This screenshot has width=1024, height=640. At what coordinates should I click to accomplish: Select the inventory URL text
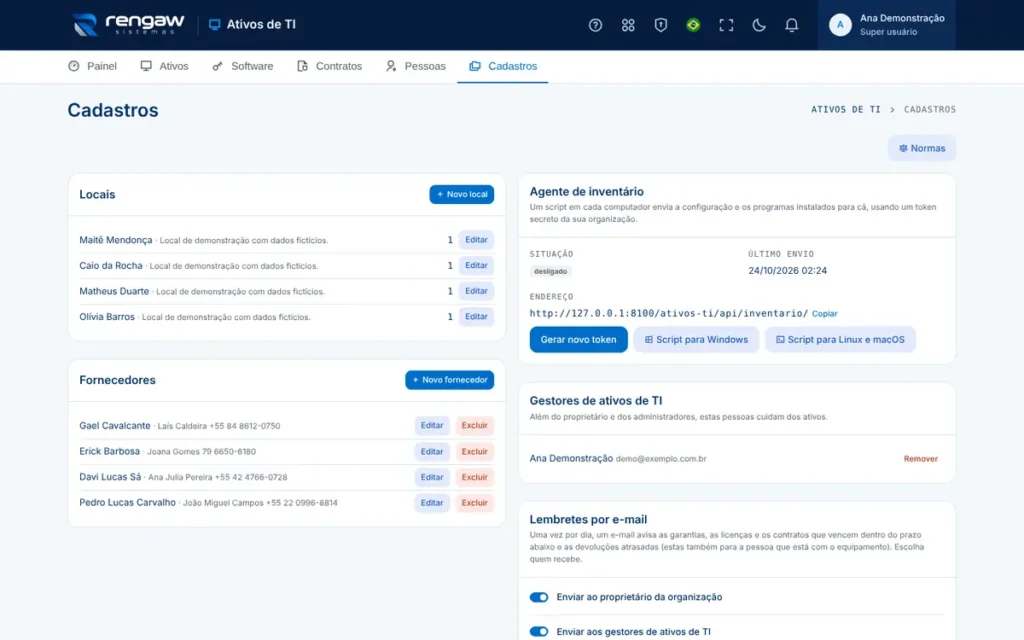coord(668,313)
